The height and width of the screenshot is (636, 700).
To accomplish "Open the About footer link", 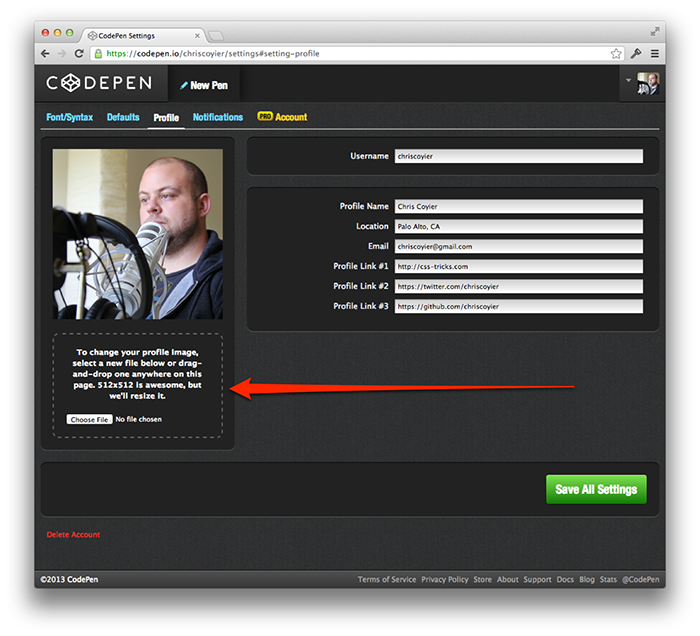I will [x=508, y=579].
